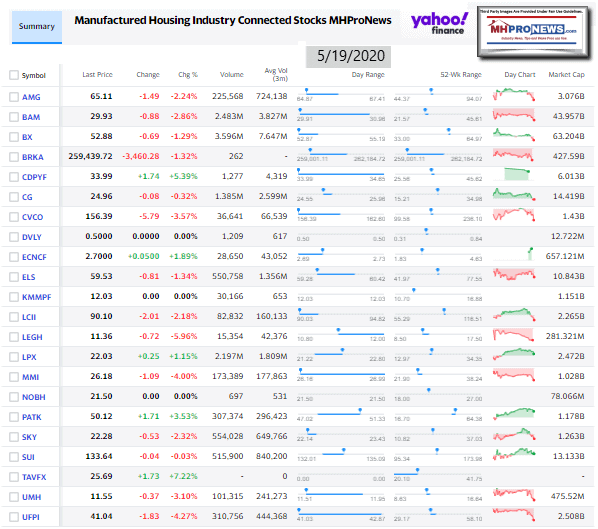Sort by Volume column header
This screenshot has height=529, width=598.
coord(231,75)
